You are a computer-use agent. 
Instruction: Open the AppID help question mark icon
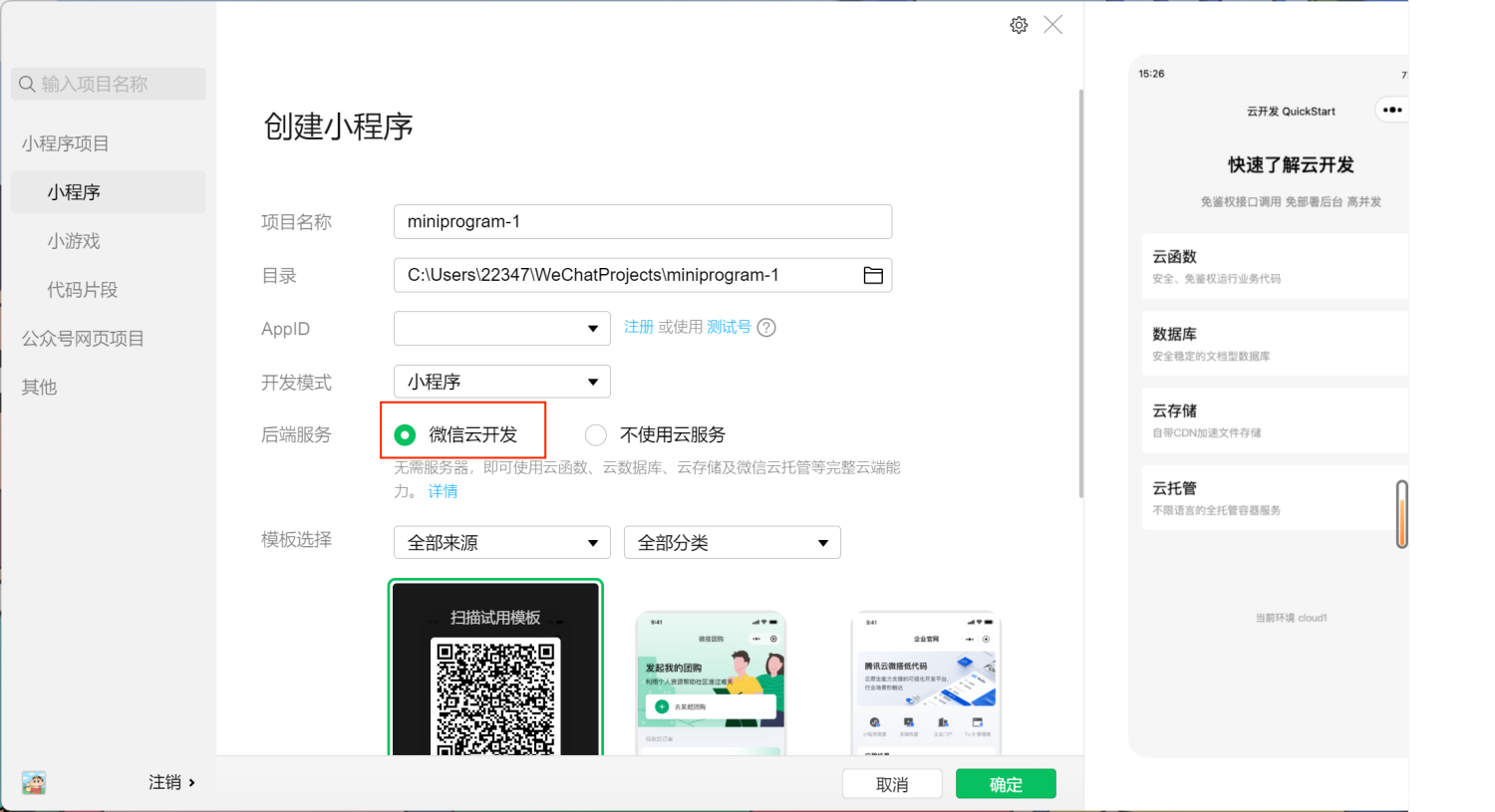pos(766,328)
